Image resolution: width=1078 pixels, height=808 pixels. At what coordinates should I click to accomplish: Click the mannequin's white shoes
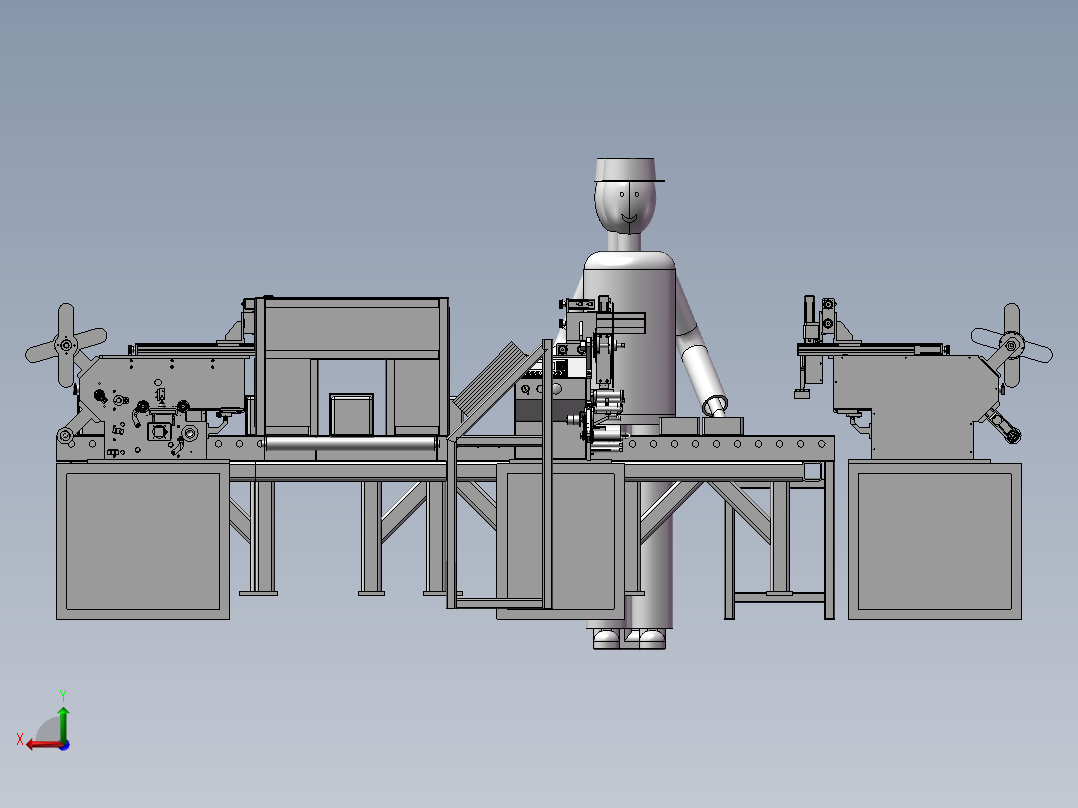[629, 638]
